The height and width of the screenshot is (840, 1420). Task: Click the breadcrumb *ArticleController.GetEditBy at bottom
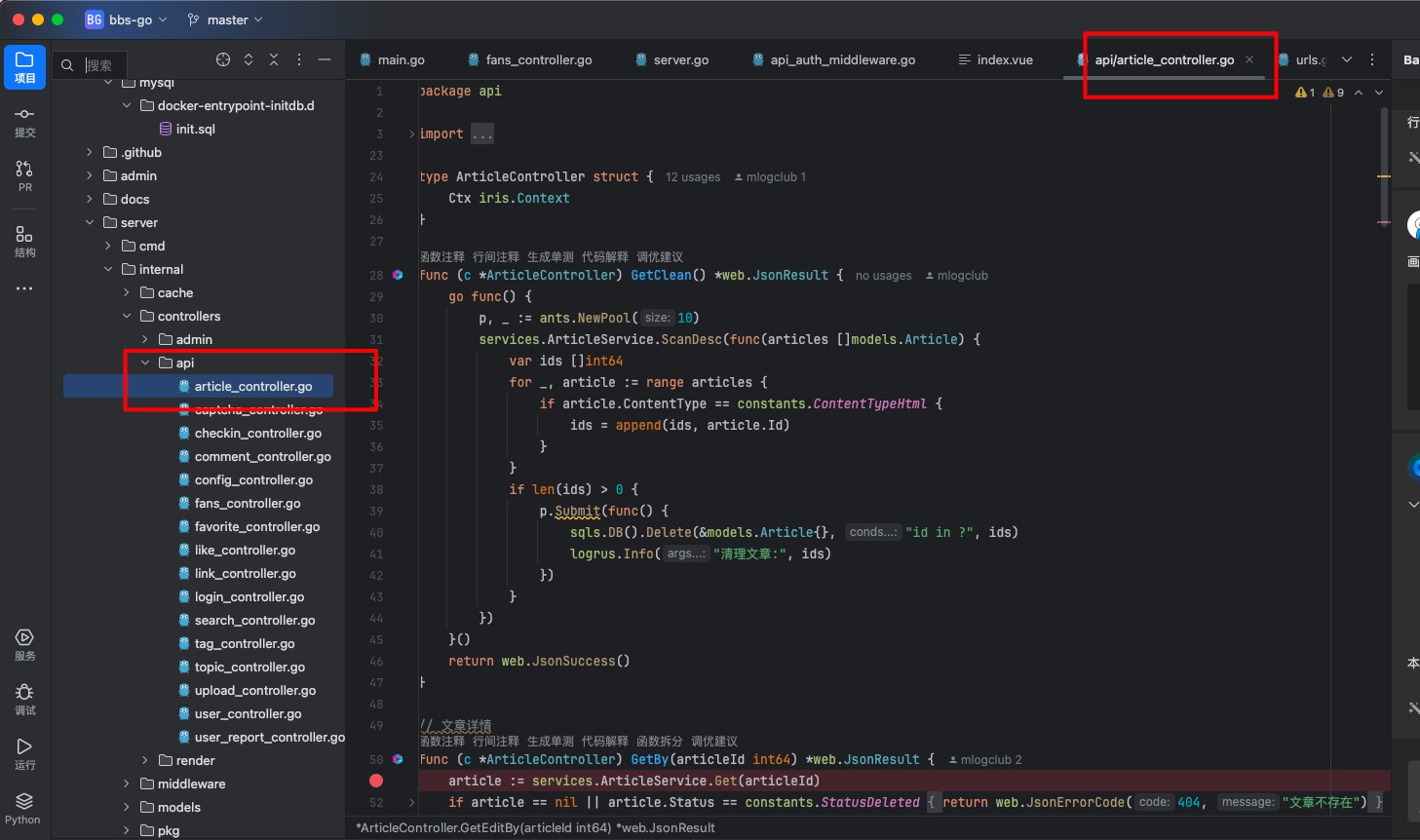[536, 828]
